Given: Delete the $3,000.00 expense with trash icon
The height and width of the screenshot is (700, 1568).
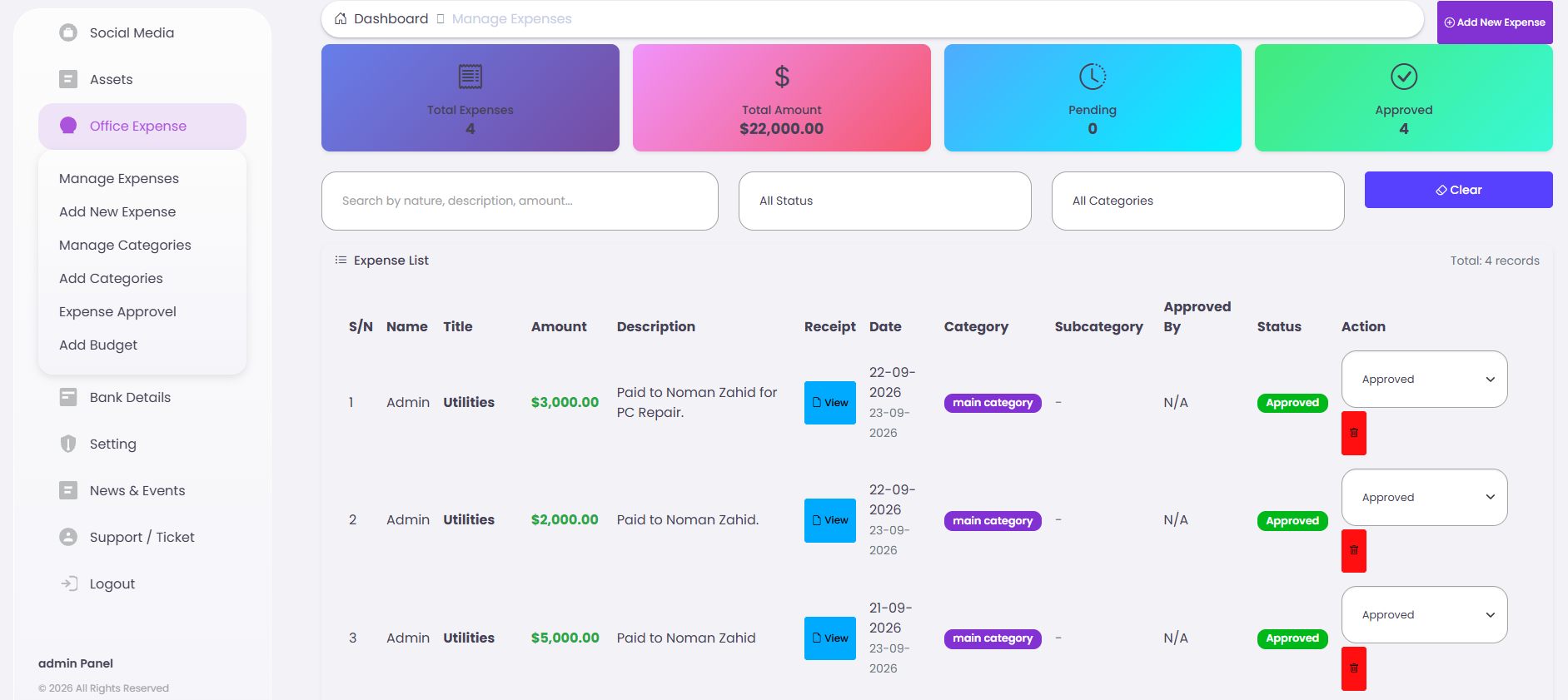Looking at the screenshot, I should (x=1354, y=433).
